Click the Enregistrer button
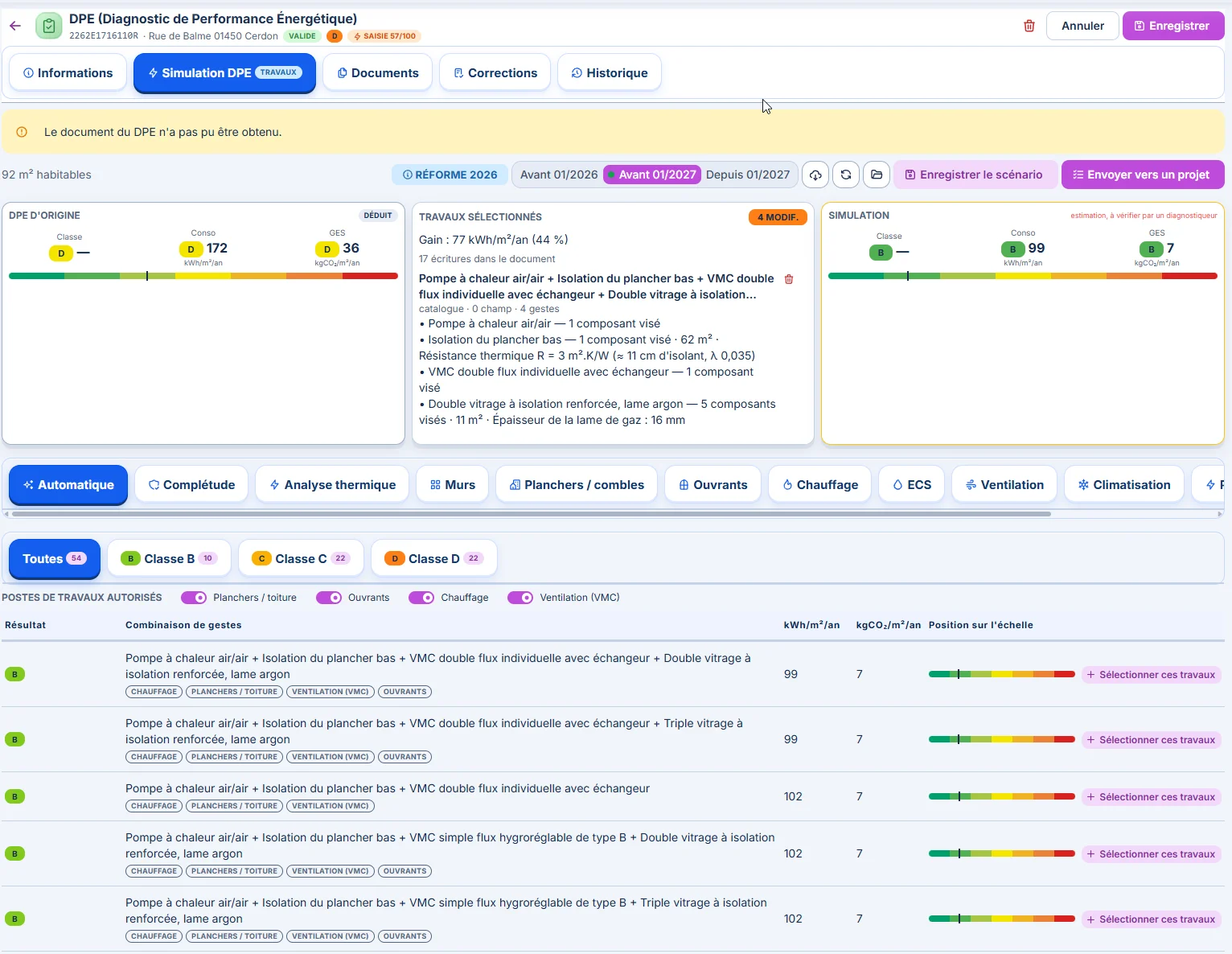This screenshot has width=1232, height=954. (1172, 26)
